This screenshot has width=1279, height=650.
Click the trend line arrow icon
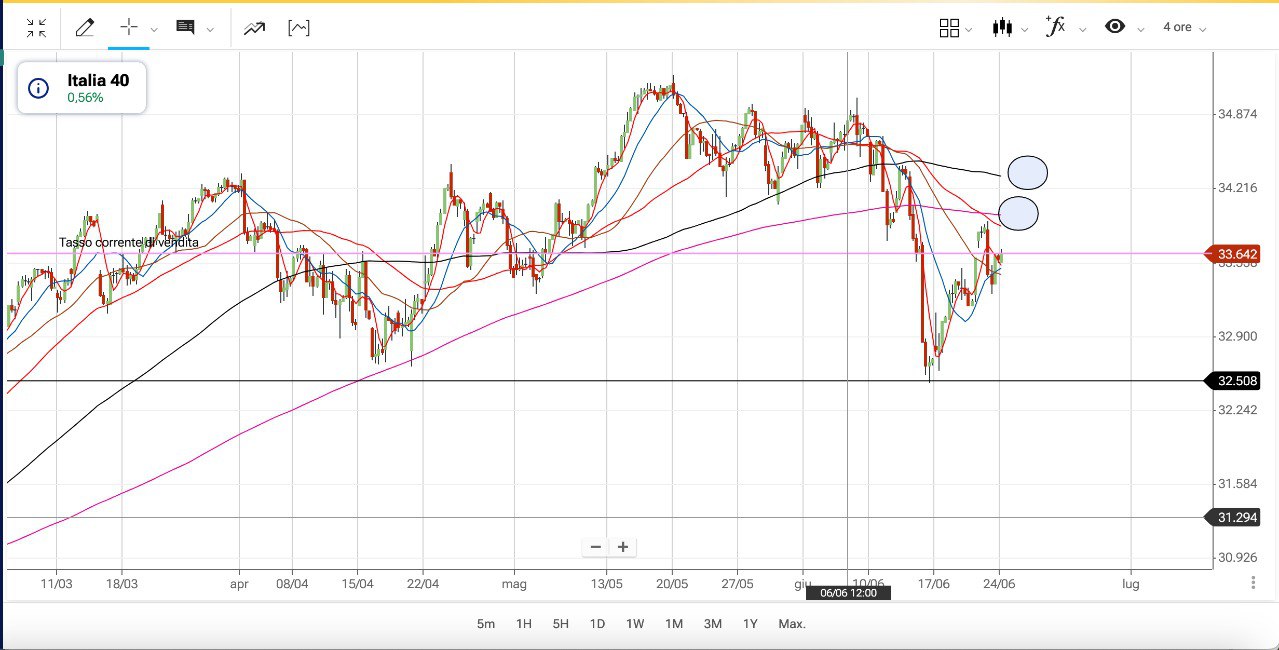click(x=254, y=28)
